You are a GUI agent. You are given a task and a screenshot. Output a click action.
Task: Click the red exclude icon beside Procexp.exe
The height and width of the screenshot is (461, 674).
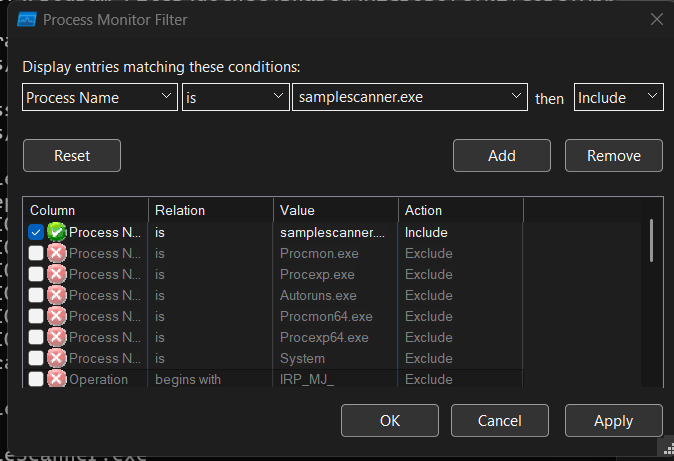57,274
